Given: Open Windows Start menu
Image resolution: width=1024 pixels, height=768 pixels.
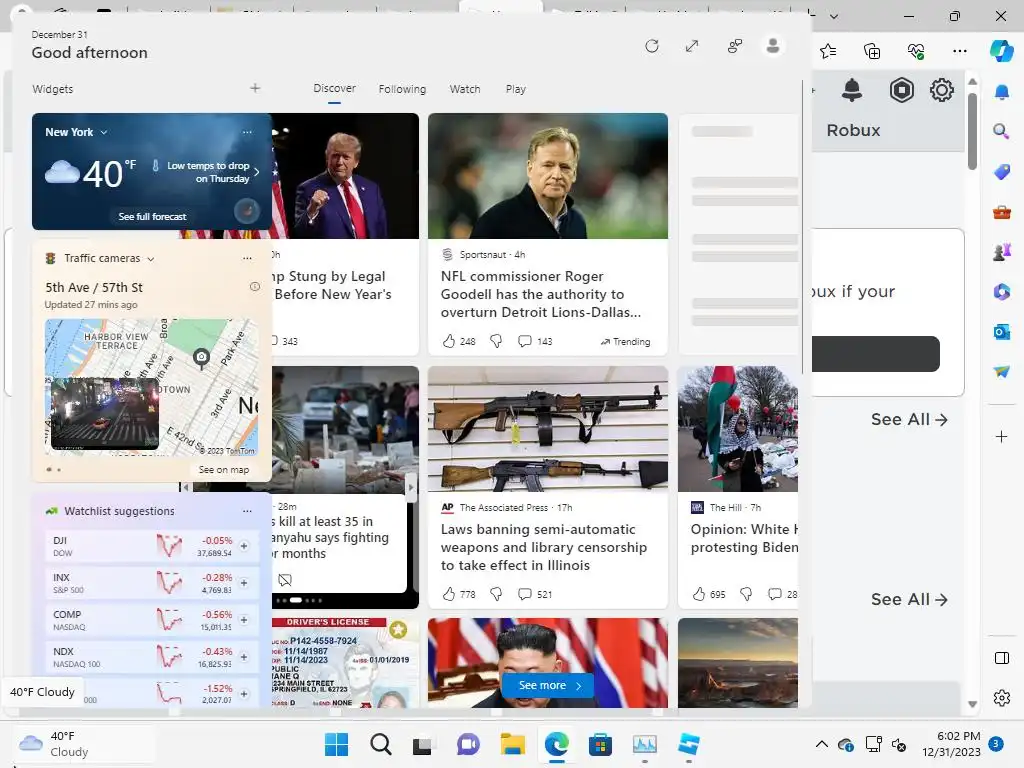Looking at the screenshot, I should pos(336,744).
